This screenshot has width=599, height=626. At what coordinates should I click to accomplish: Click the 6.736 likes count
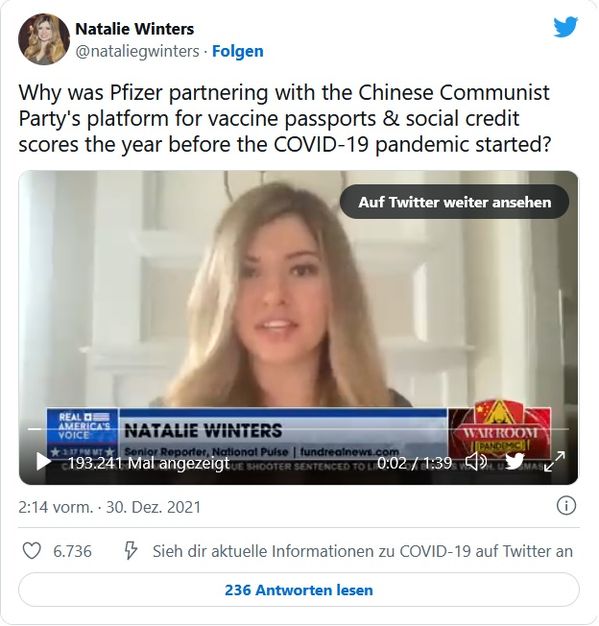[72, 551]
